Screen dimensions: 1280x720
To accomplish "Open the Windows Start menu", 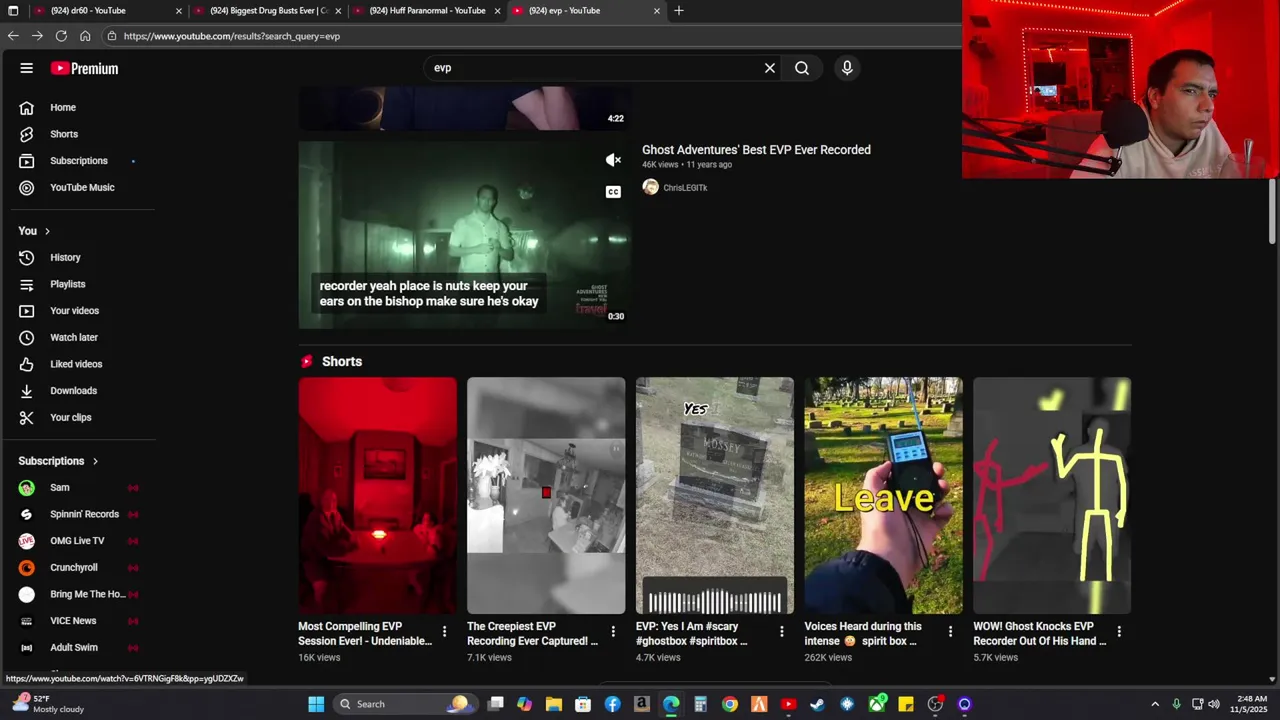I will tap(316, 704).
